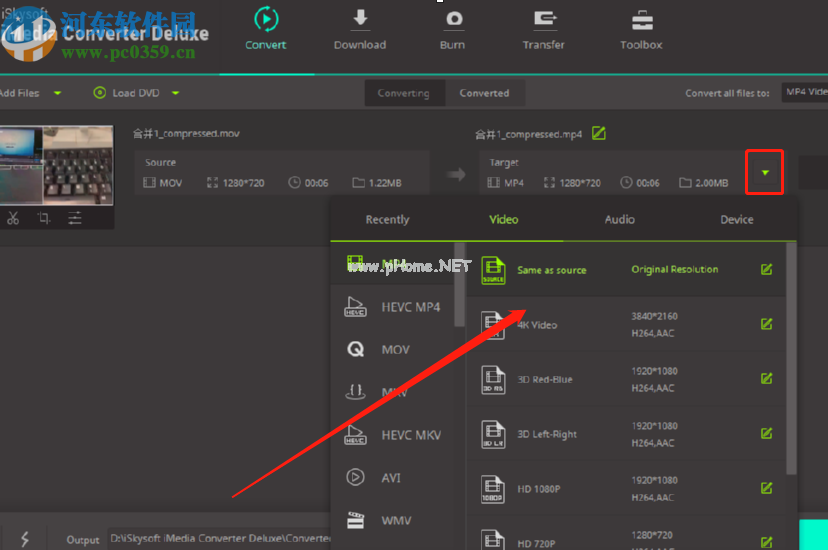The height and width of the screenshot is (550, 828).
Task: Click the crop icon under thumbnail
Action: (x=44, y=218)
